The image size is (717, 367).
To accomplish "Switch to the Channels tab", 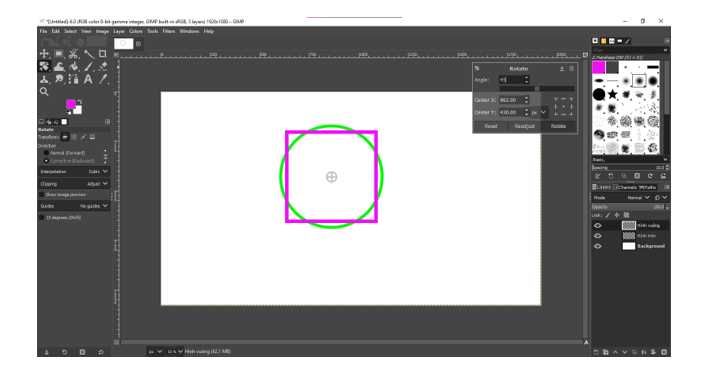I will pos(624,187).
